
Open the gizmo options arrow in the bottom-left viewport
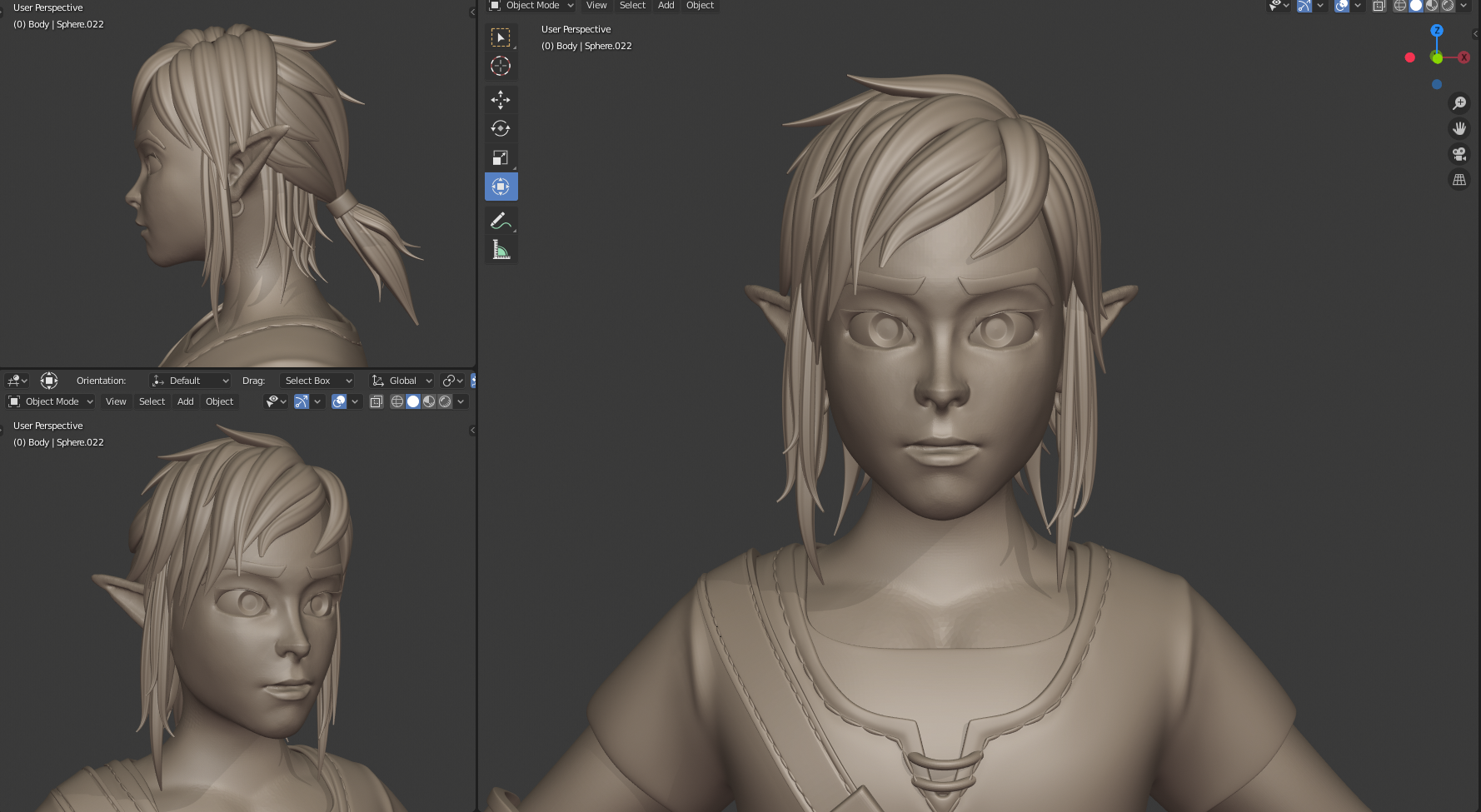pyautogui.click(x=317, y=401)
